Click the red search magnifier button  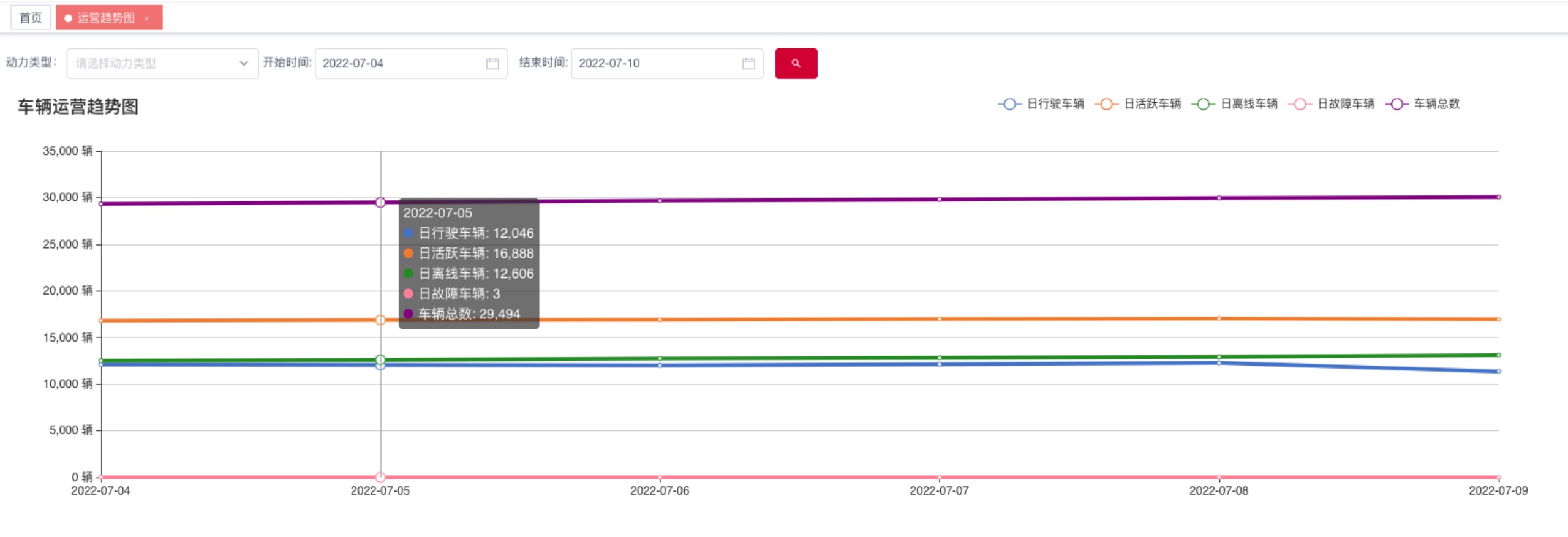pyautogui.click(x=796, y=63)
